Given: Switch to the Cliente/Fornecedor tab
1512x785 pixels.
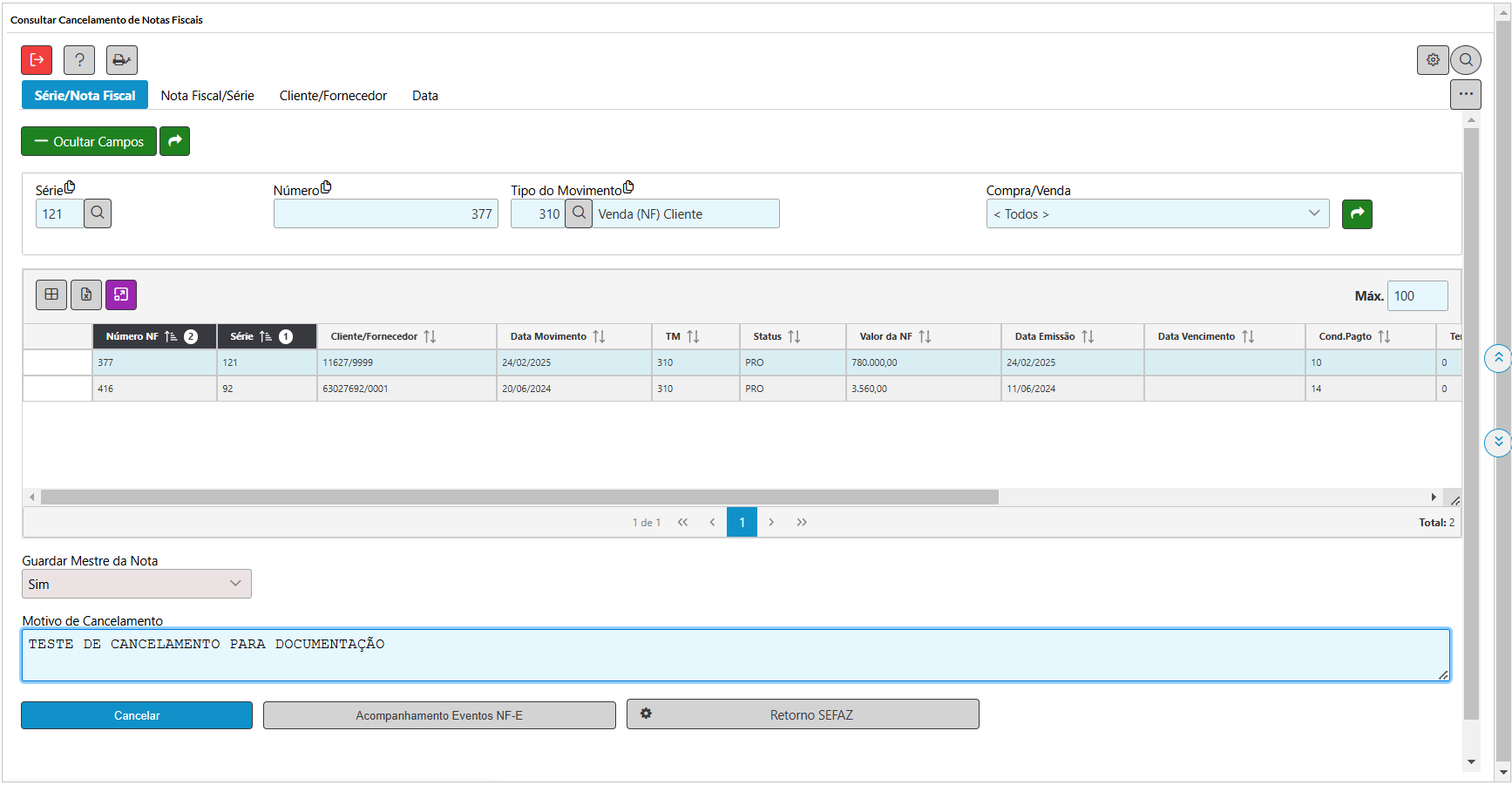Looking at the screenshot, I should click(333, 96).
